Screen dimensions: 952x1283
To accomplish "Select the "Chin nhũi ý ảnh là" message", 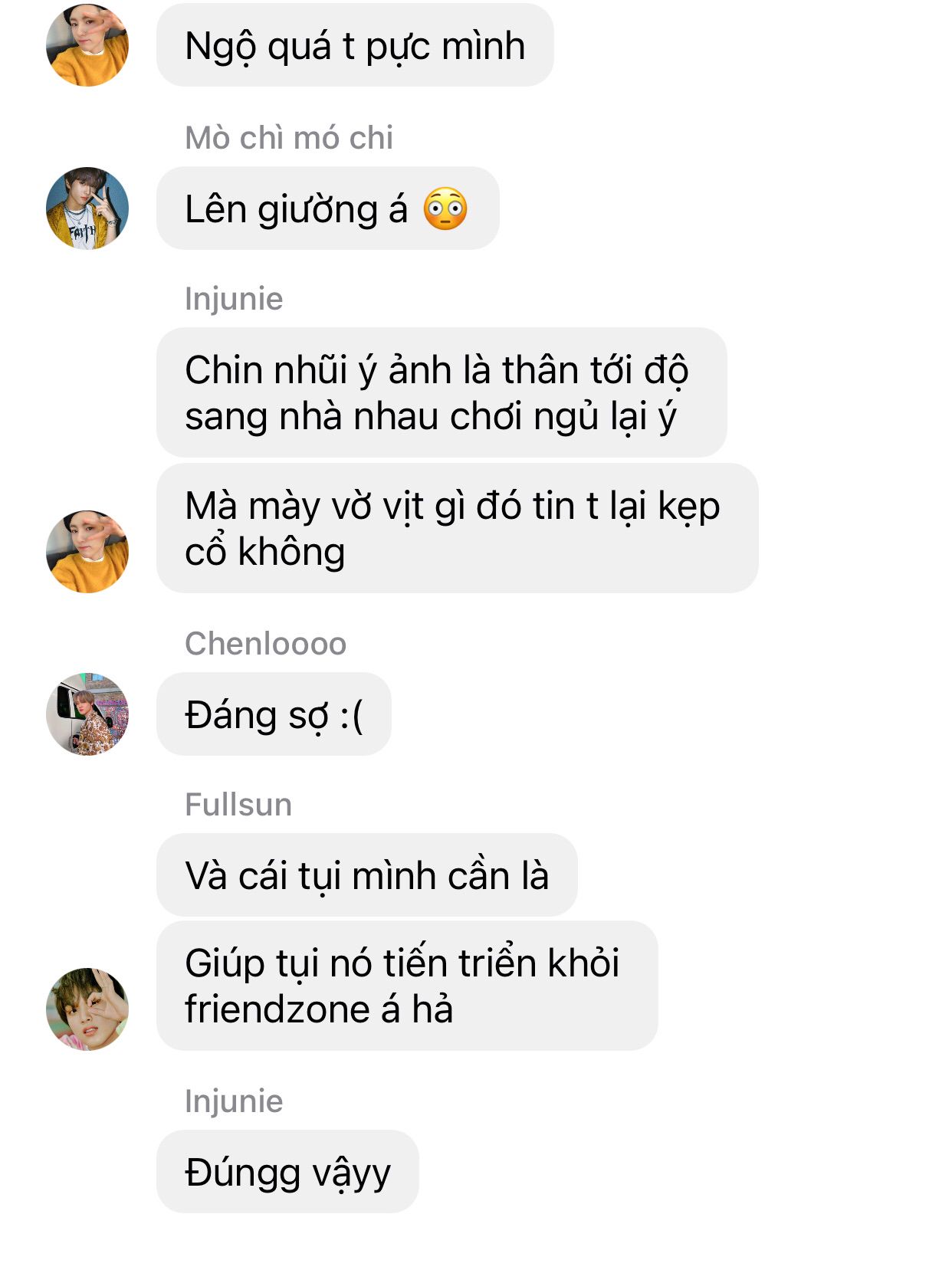I will click(442, 392).
